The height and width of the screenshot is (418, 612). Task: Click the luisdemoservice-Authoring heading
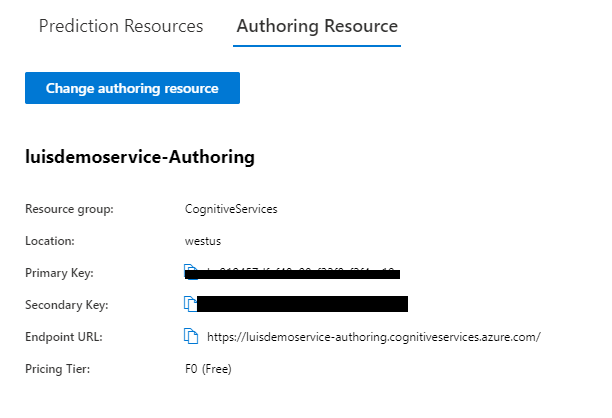pyautogui.click(x=140, y=157)
